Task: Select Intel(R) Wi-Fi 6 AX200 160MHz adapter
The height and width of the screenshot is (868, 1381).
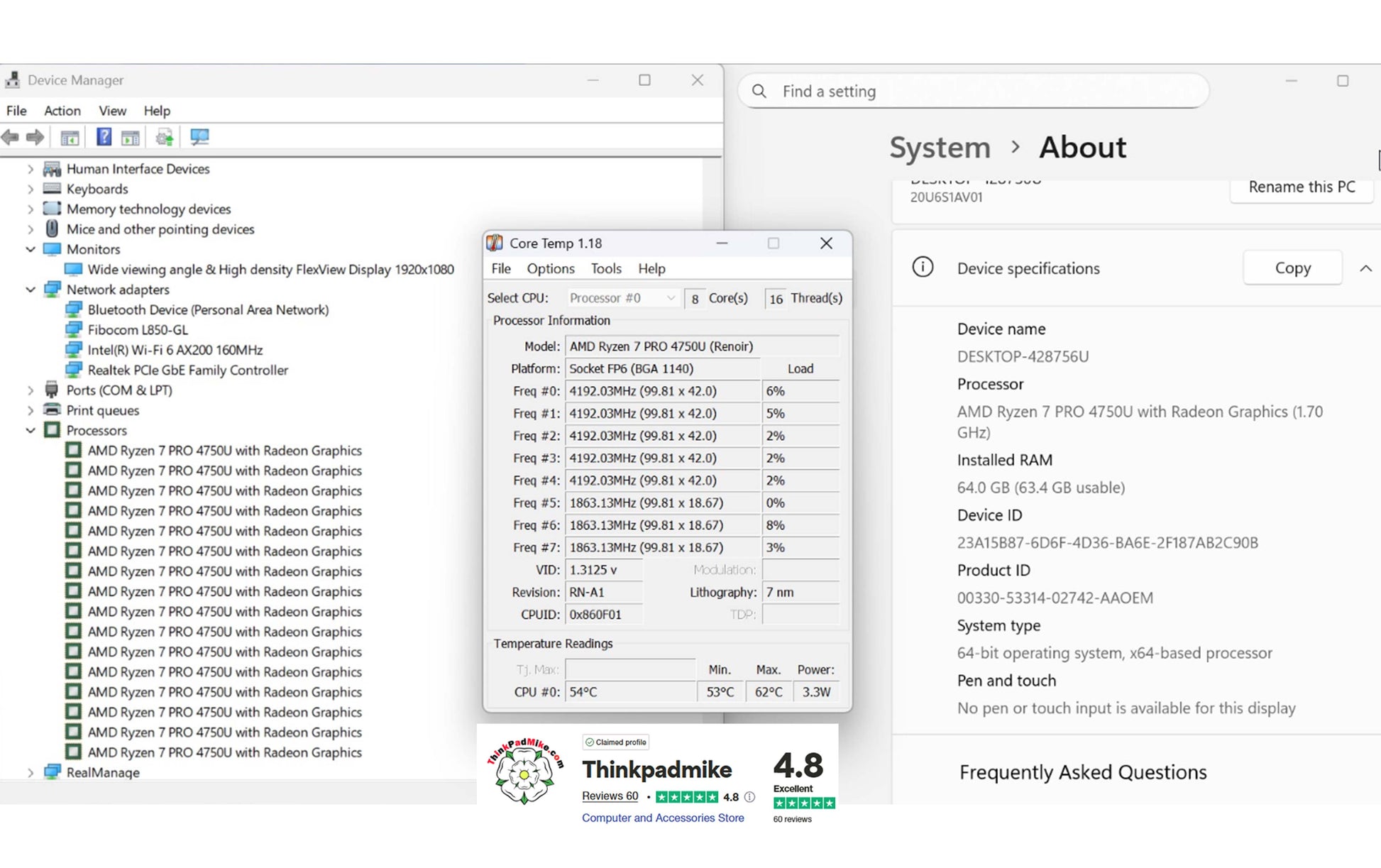Action: point(175,350)
